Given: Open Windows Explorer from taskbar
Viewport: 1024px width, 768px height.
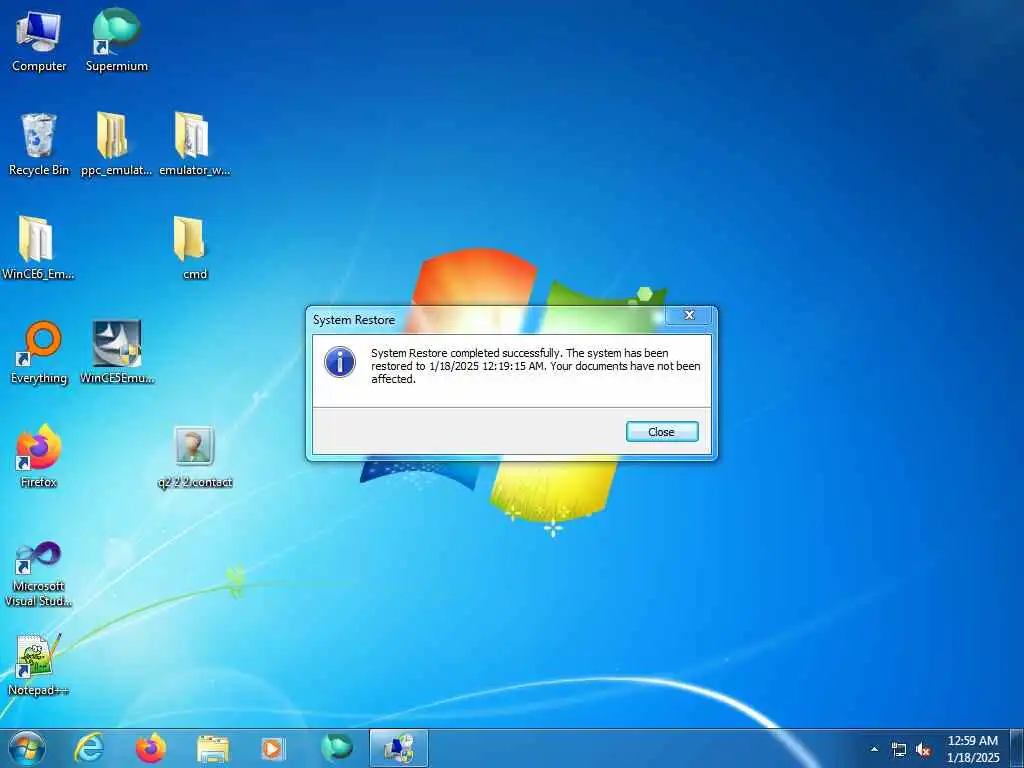Looking at the screenshot, I should (x=213, y=748).
